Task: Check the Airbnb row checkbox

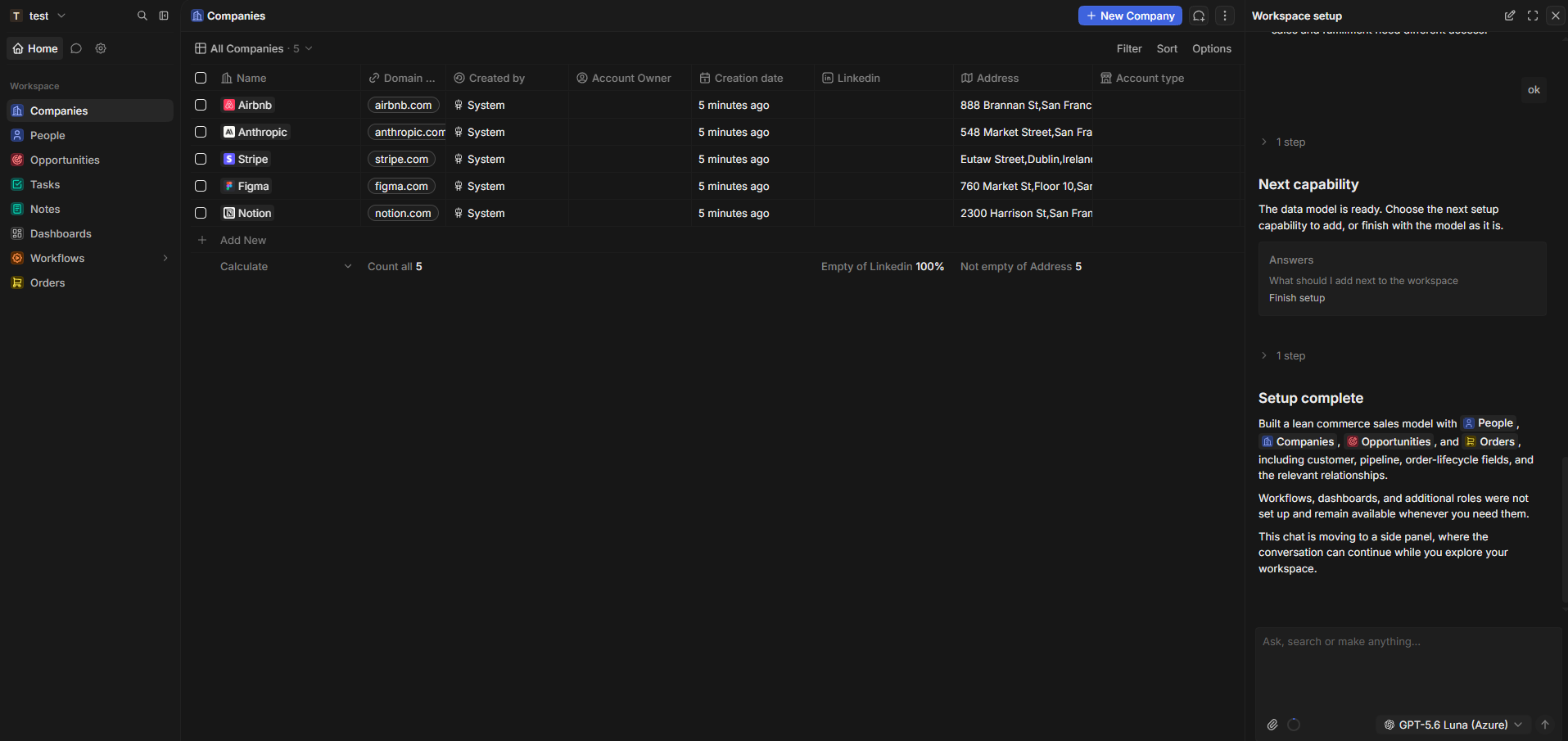Action: (201, 105)
